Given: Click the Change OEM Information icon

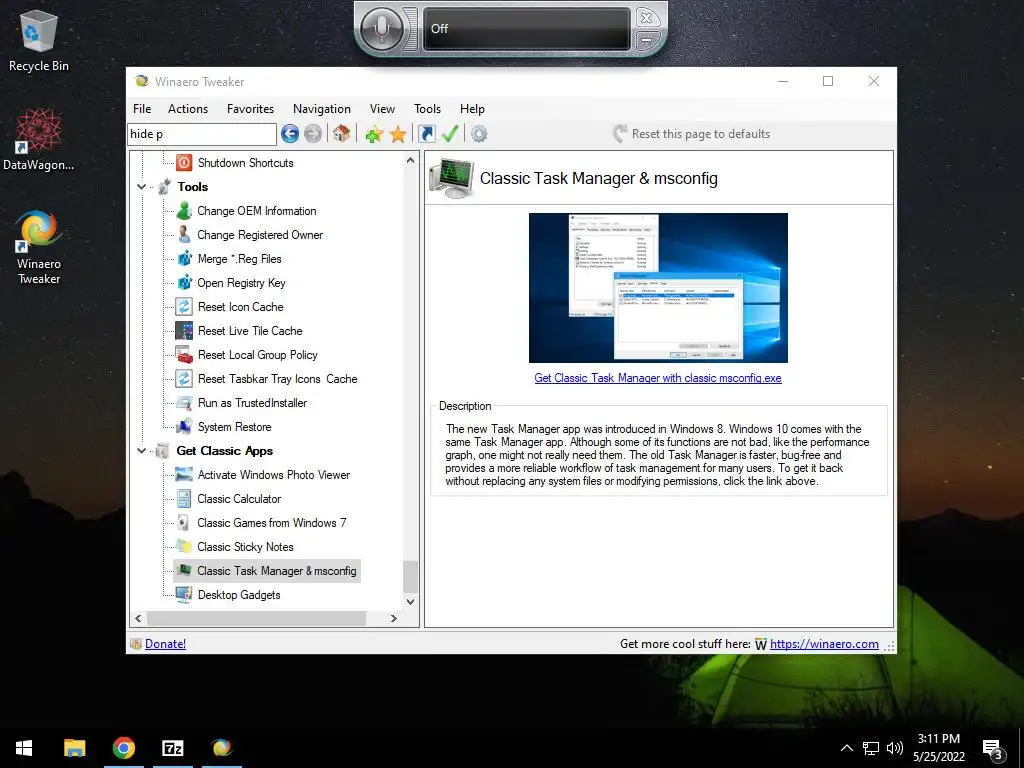Looking at the screenshot, I should [184, 210].
